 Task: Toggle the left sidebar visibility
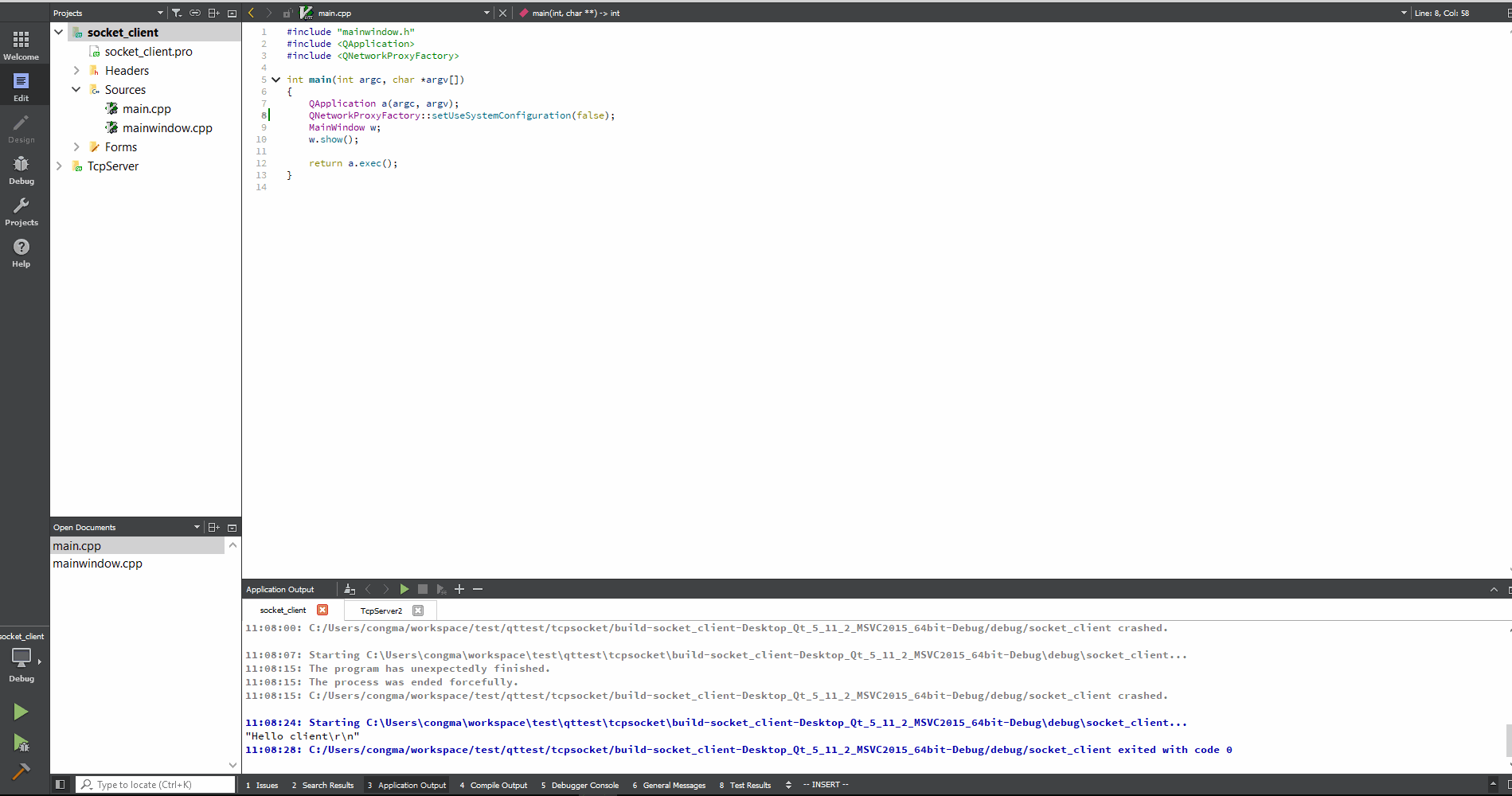[60, 785]
